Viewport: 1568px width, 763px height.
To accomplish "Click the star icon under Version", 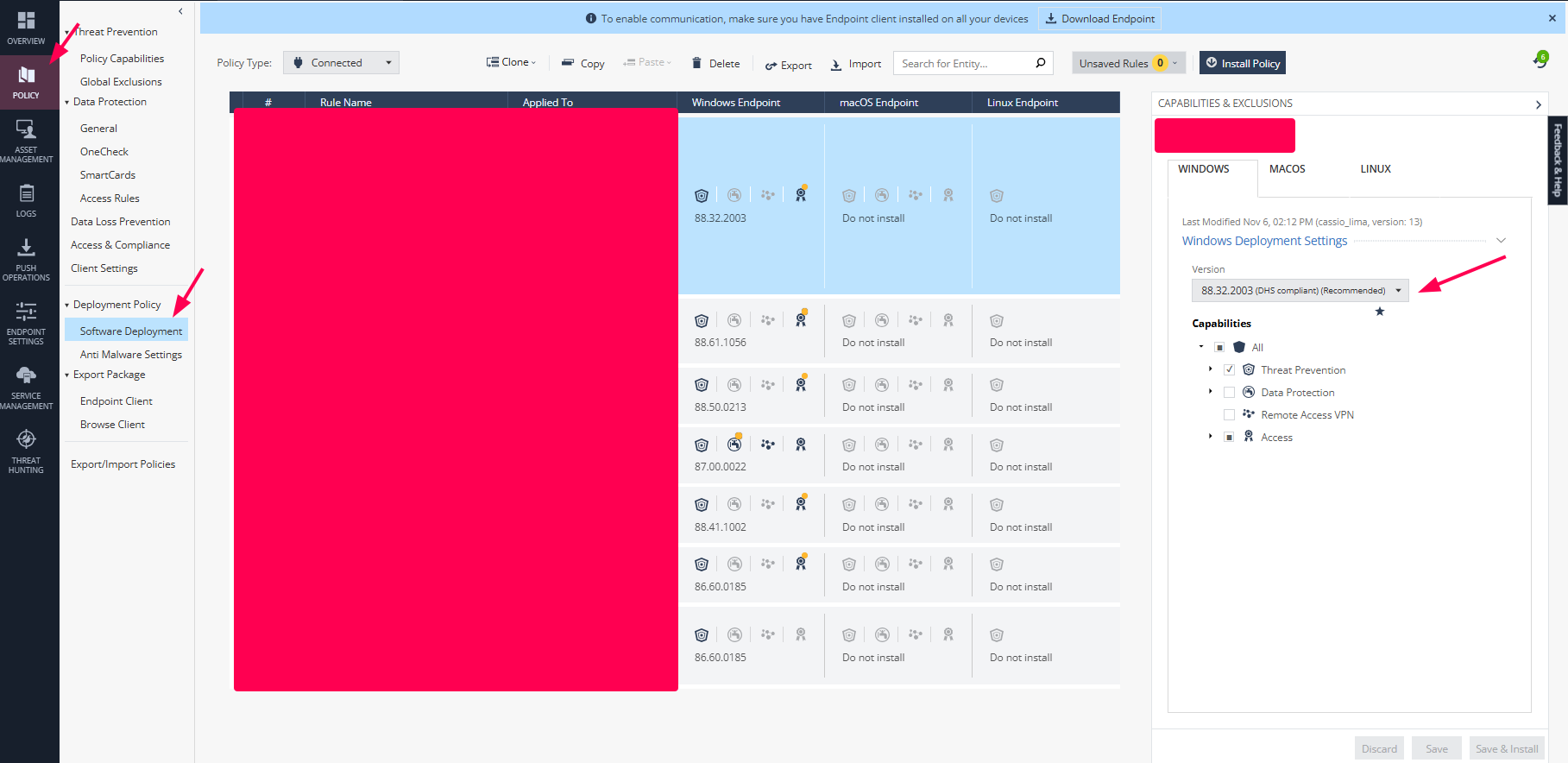I will point(1380,312).
